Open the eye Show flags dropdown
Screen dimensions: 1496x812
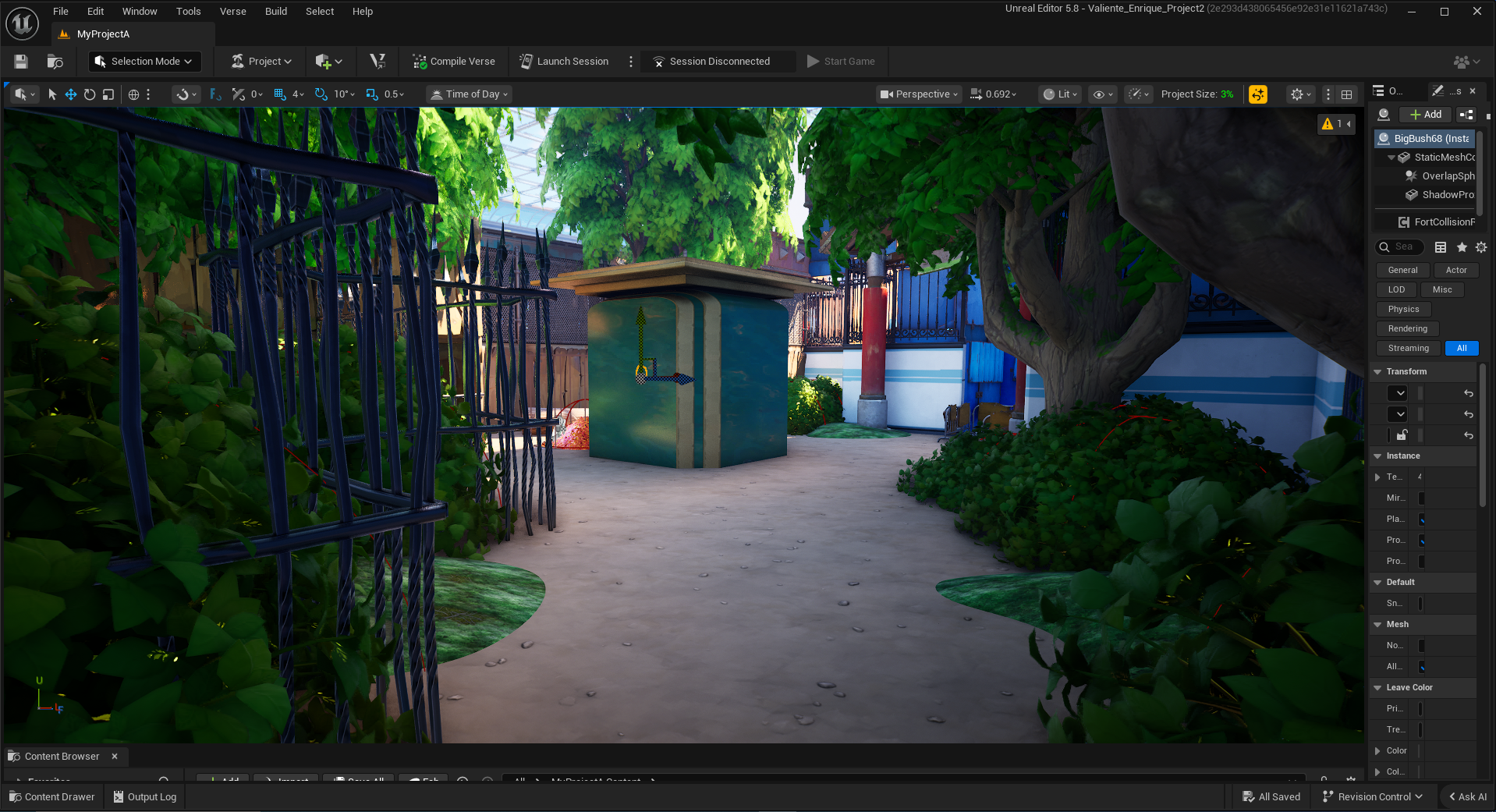pyautogui.click(x=1102, y=94)
